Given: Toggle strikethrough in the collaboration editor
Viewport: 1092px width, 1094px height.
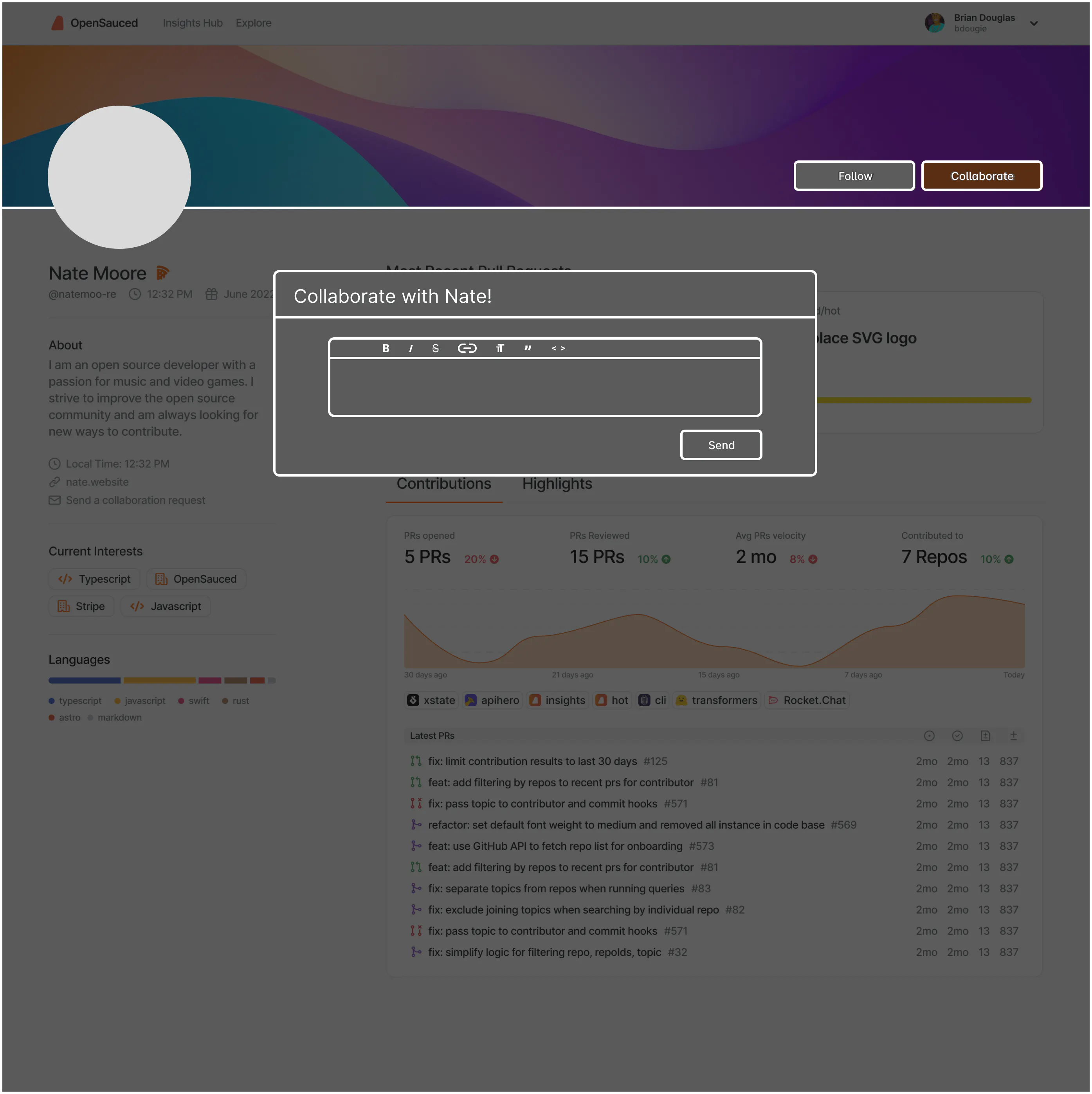Looking at the screenshot, I should coord(436,348).
